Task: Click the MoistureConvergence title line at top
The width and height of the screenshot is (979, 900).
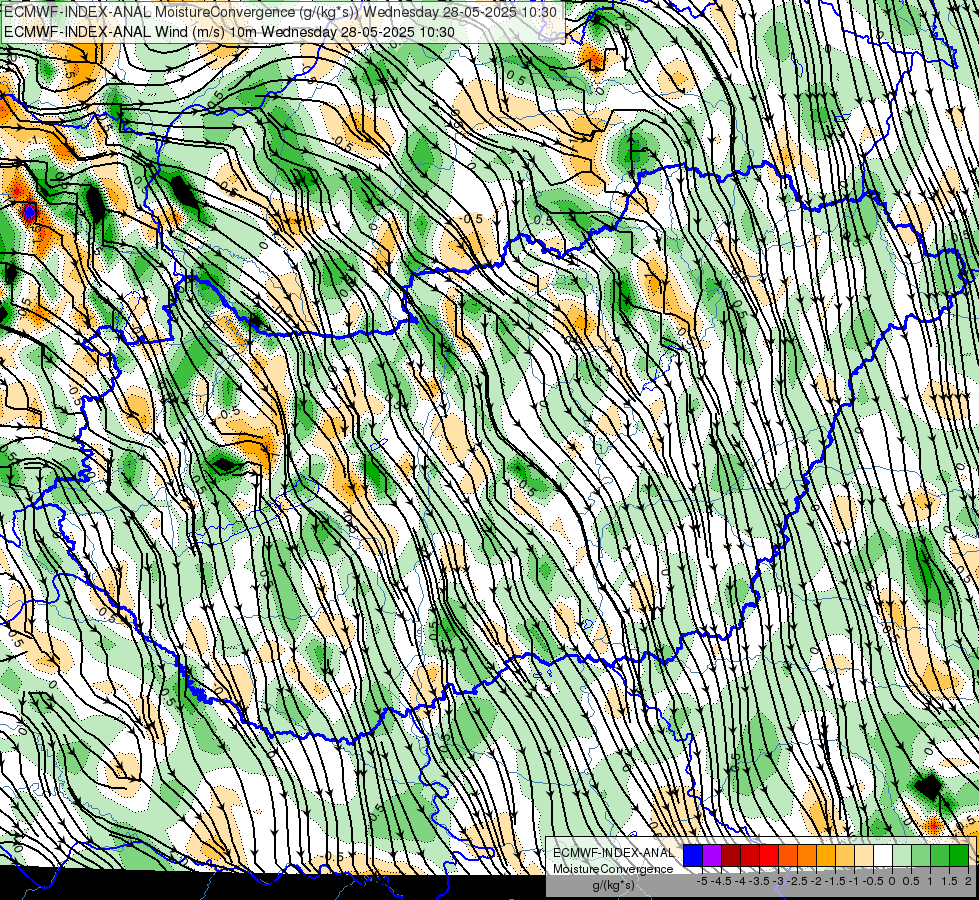Action: [280, 12]
